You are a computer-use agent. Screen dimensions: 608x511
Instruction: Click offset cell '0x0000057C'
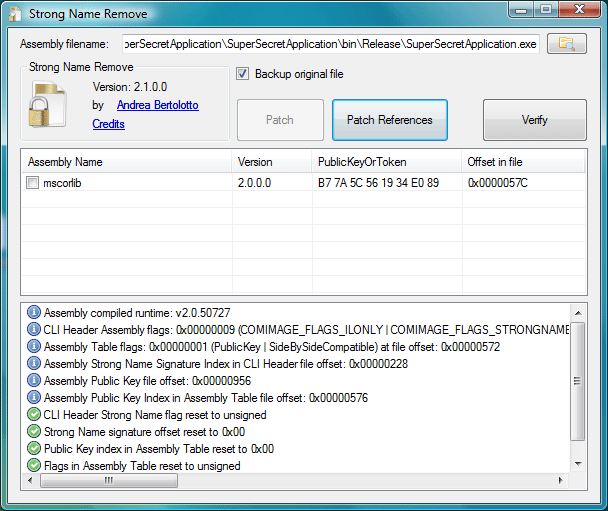(x=498, y=183)
